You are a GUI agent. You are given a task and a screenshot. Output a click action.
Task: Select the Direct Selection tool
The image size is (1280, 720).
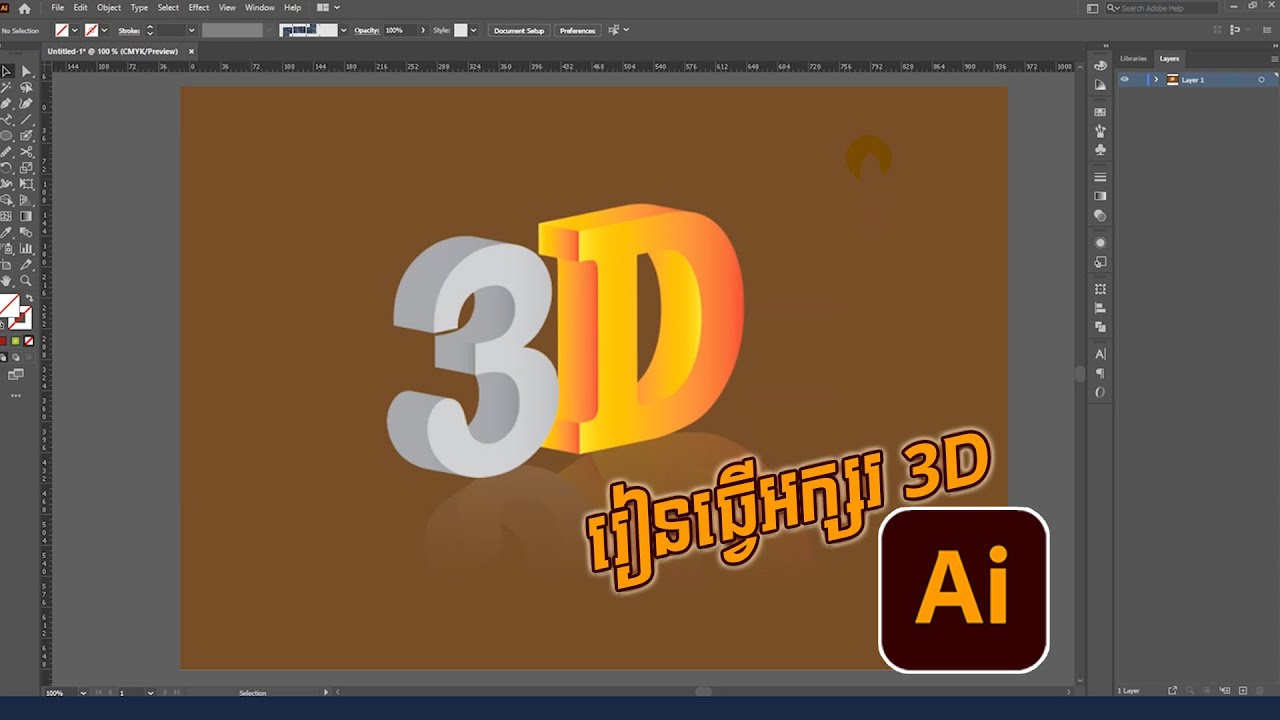(x=27, y=72)
